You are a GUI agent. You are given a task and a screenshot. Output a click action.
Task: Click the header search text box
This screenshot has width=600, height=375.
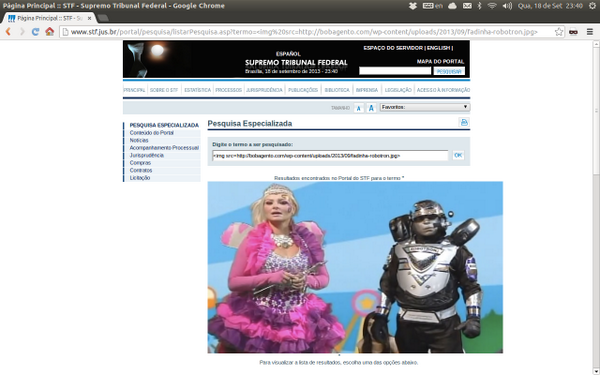[x=395, y=71]
